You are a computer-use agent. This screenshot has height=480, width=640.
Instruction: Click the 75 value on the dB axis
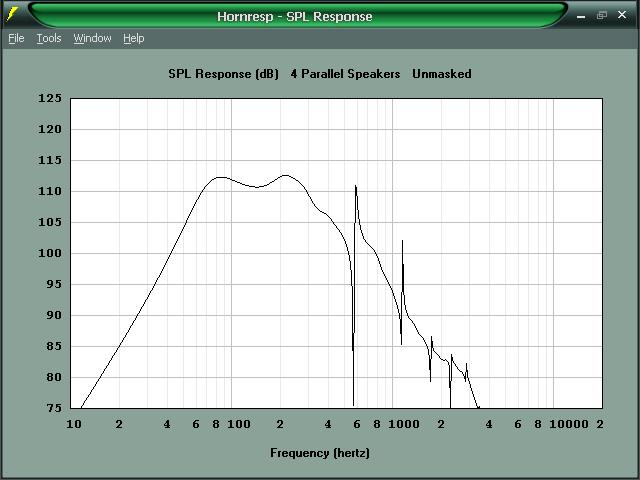pyautogui.click(x=53, y=408)
